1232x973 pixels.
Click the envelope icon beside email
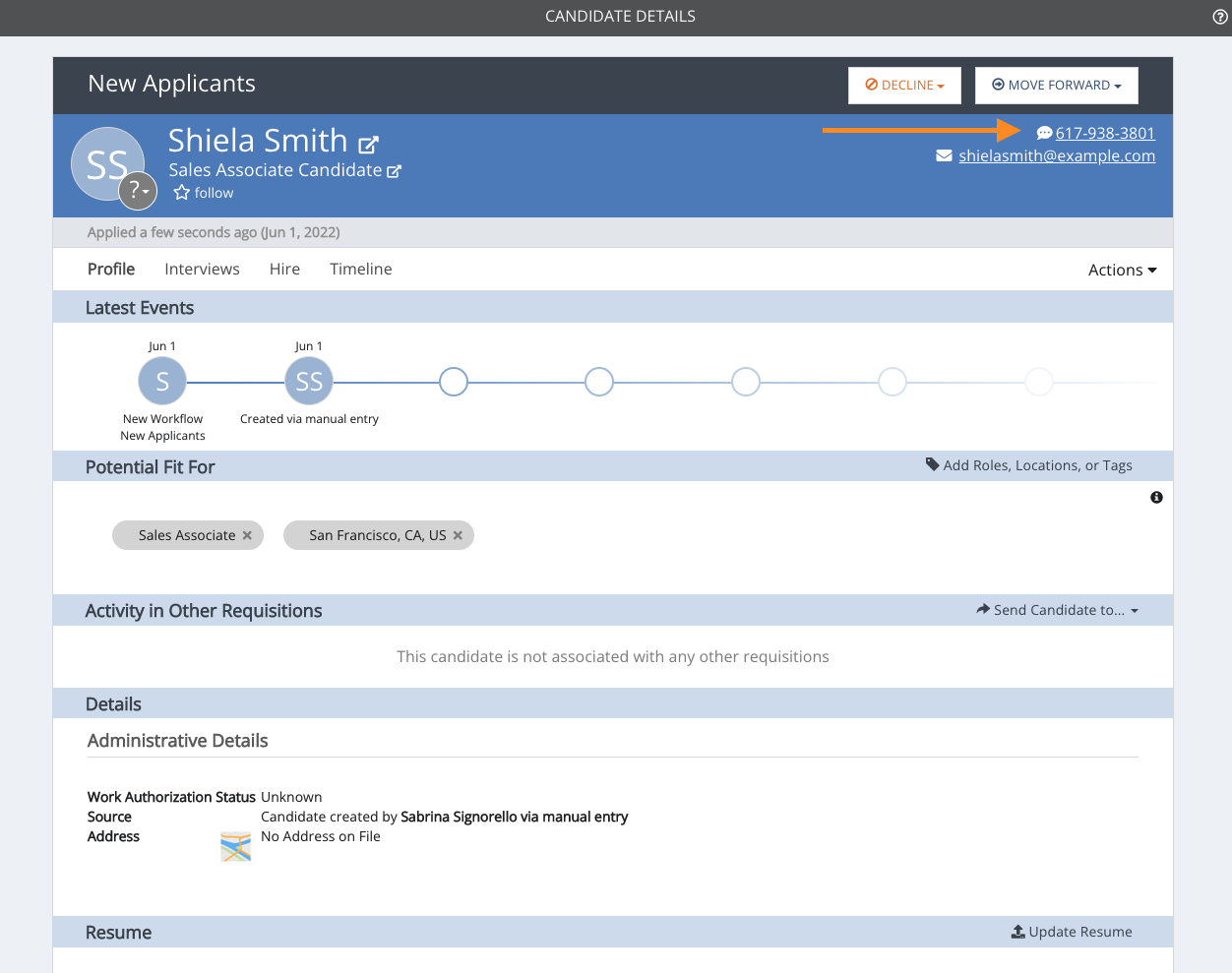click(944, 155)
